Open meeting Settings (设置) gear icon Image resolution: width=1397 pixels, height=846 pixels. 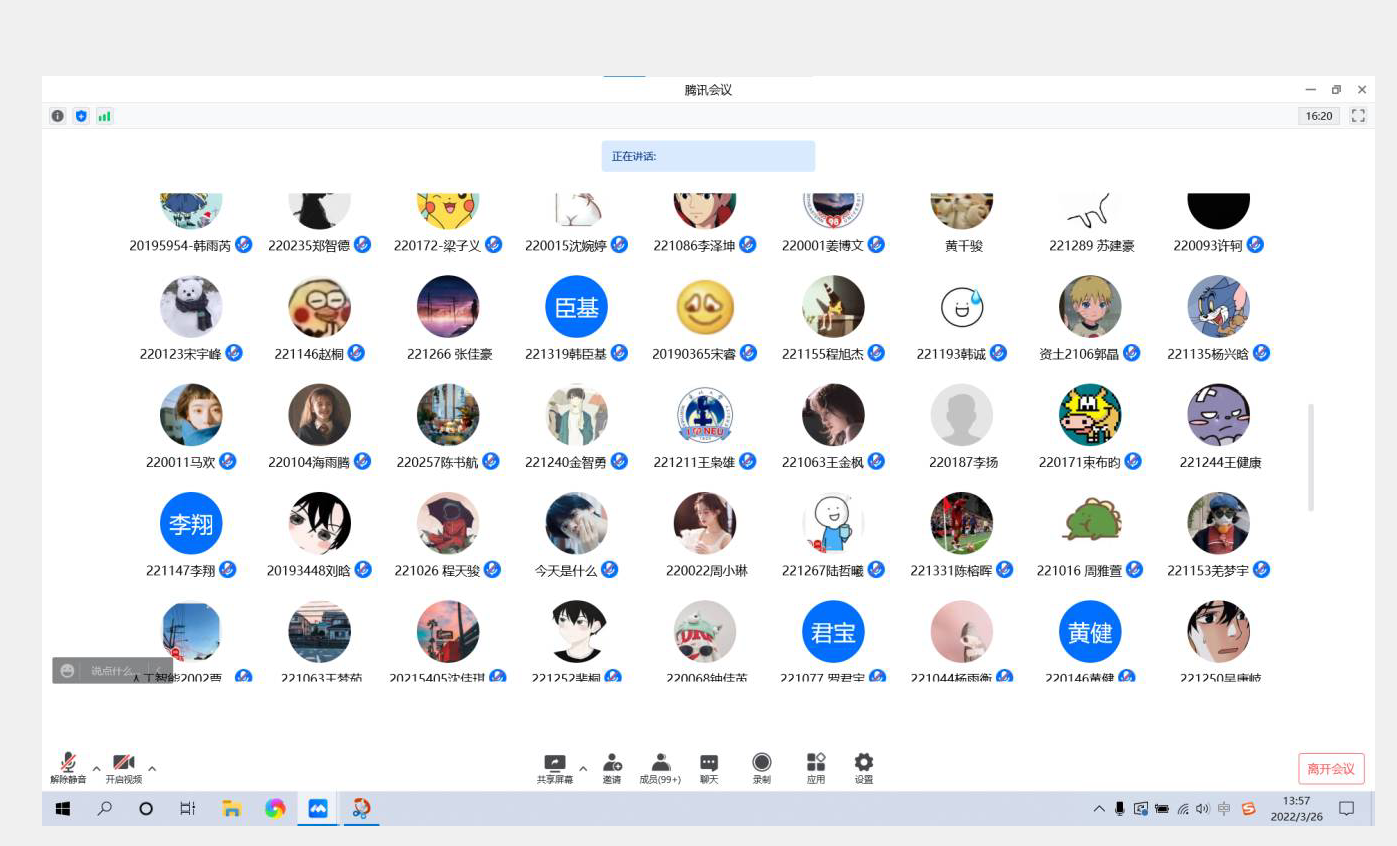pyautogui.click(x=864, y=764)
